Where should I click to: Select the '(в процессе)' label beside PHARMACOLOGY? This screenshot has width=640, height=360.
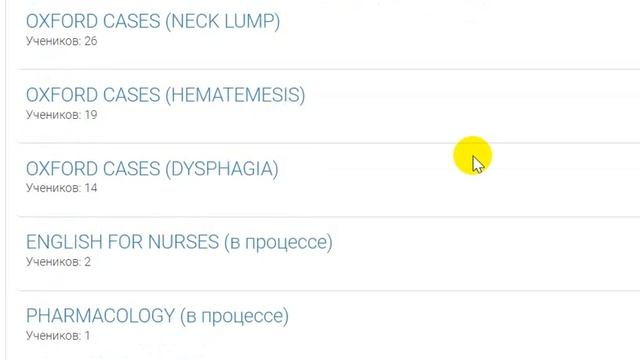[234, 316]
